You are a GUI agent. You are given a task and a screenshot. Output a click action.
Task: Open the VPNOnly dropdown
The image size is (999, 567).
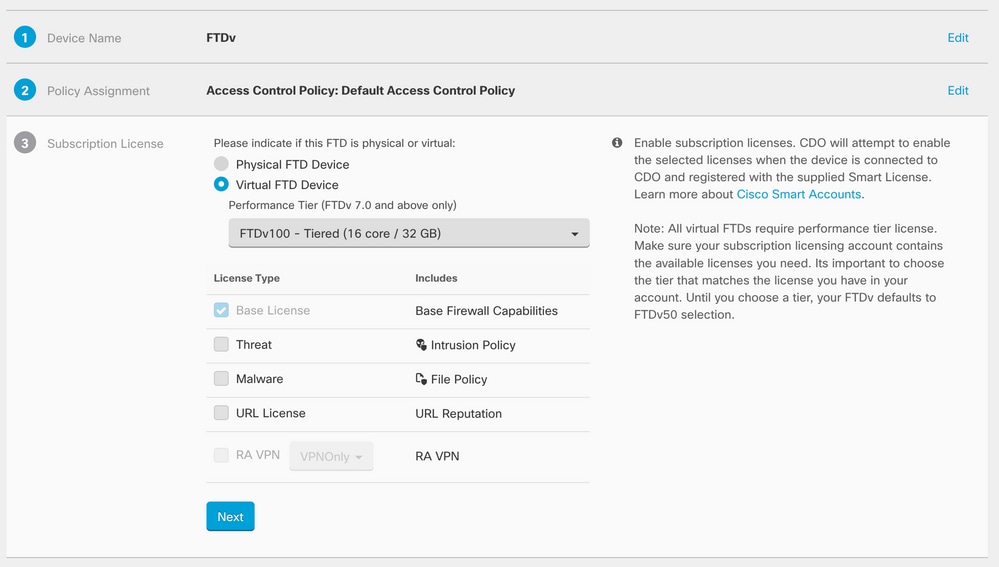pos(331,456)
